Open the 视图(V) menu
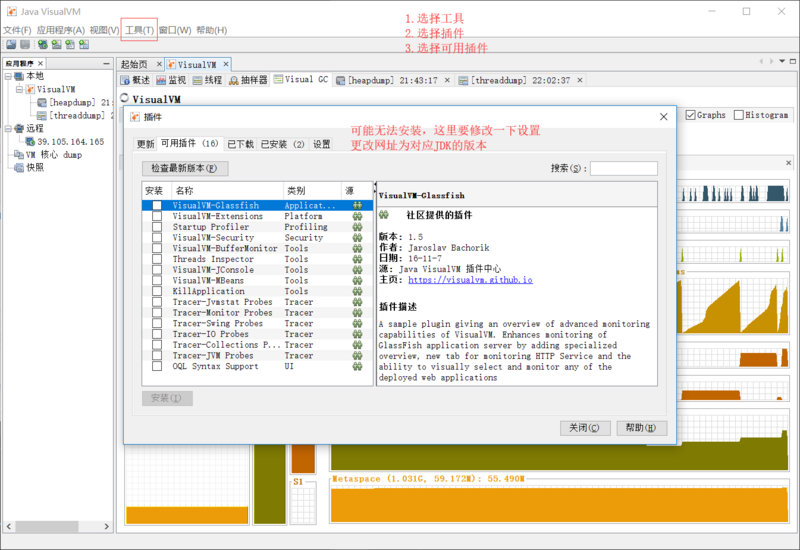The width and height of the screenshot is (800, 550). tap(104, 30)
